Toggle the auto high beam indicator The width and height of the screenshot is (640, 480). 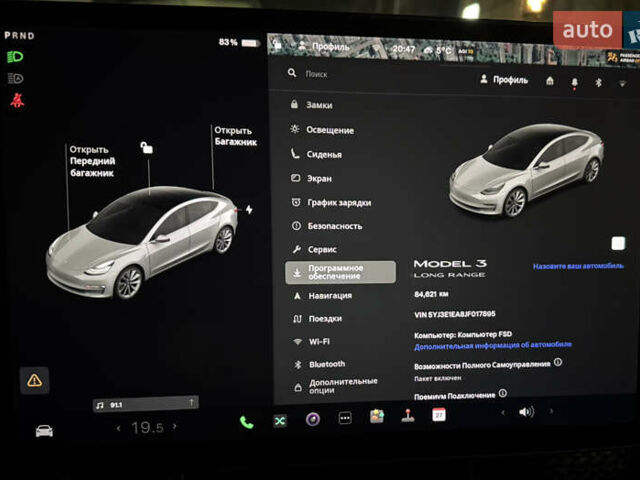click(15, 78)
